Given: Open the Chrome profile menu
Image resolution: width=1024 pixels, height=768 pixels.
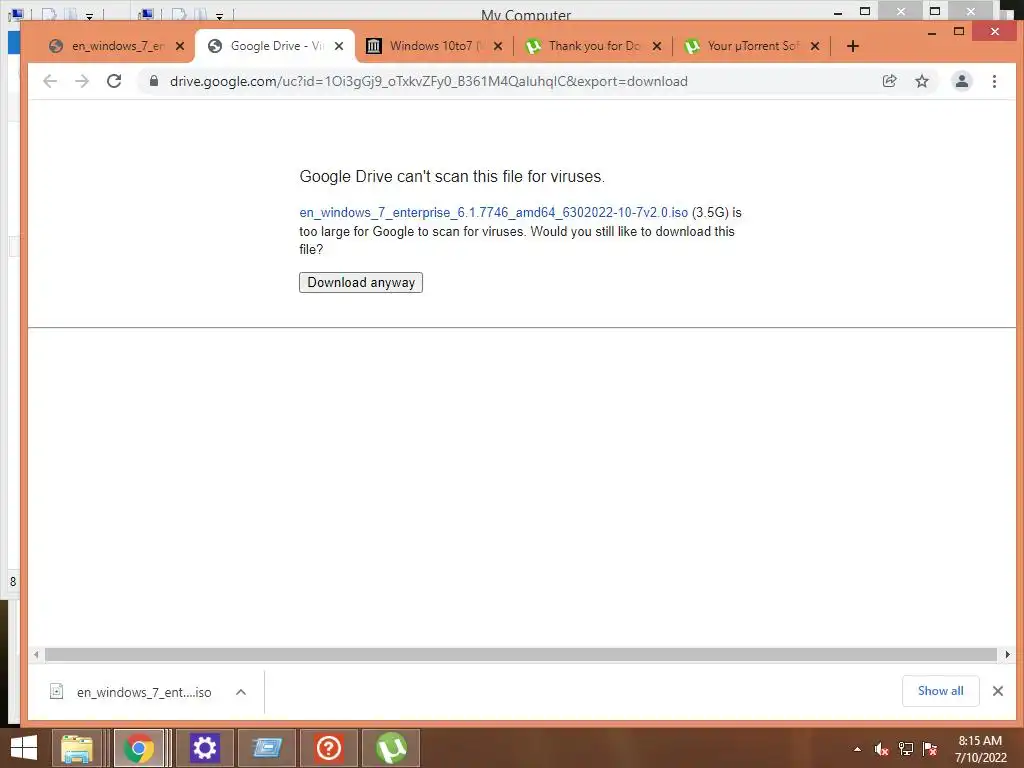Looking at the screenshot, I should pos(962,81).
